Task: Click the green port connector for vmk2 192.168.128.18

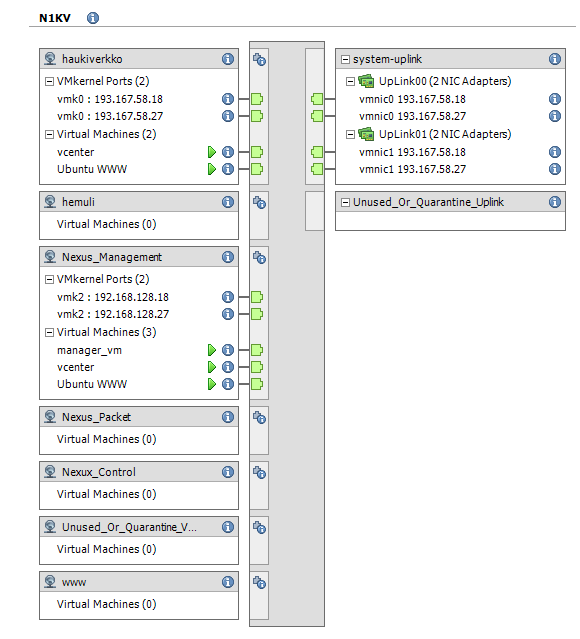Action: click(257, 297)
